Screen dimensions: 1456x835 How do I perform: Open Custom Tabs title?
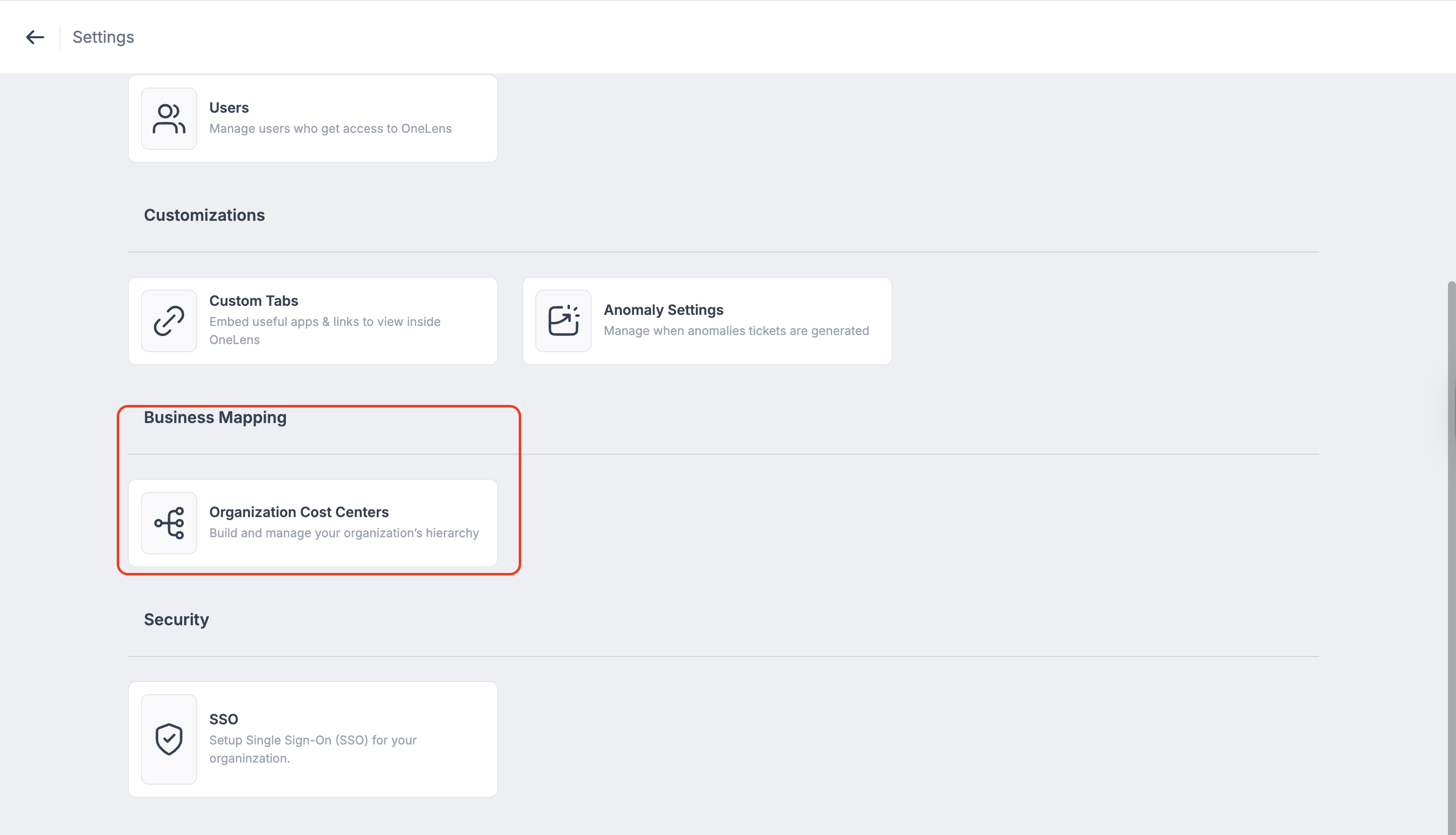pos(254,300)
